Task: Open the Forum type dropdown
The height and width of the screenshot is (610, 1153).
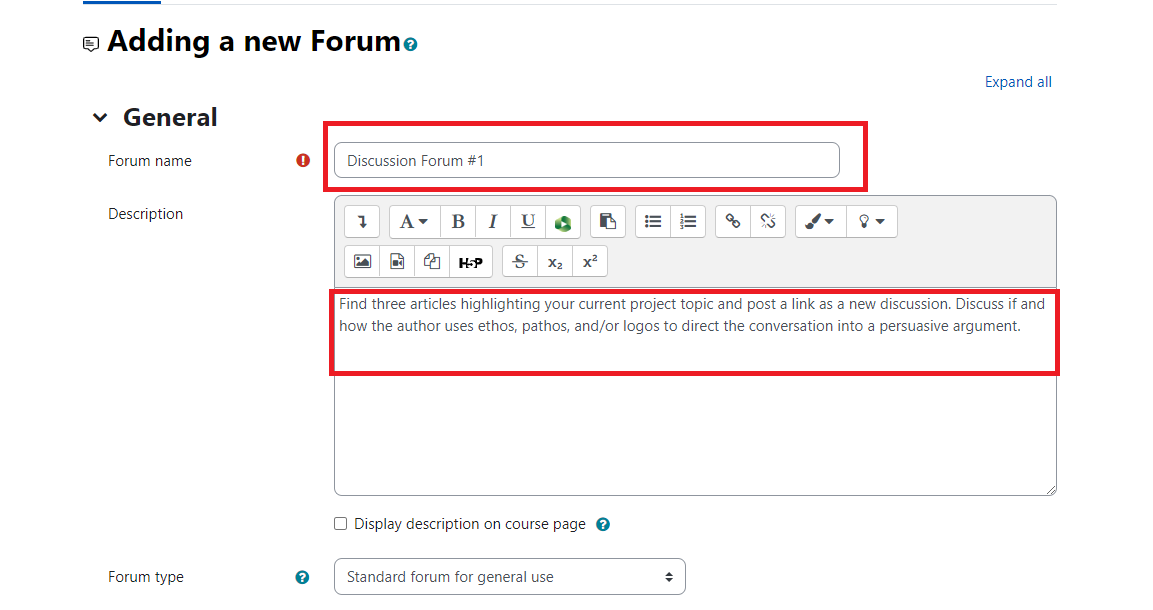Action: point(509,577)
